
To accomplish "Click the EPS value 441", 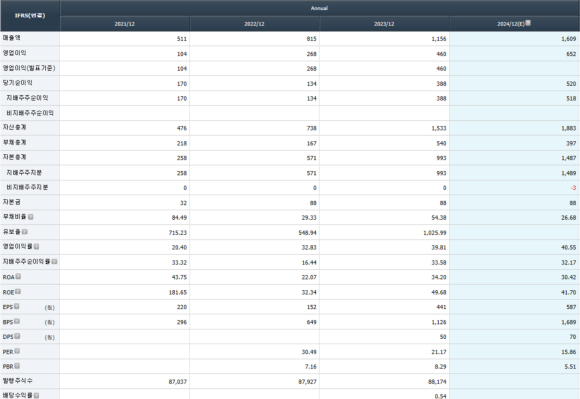I will 441,307.
